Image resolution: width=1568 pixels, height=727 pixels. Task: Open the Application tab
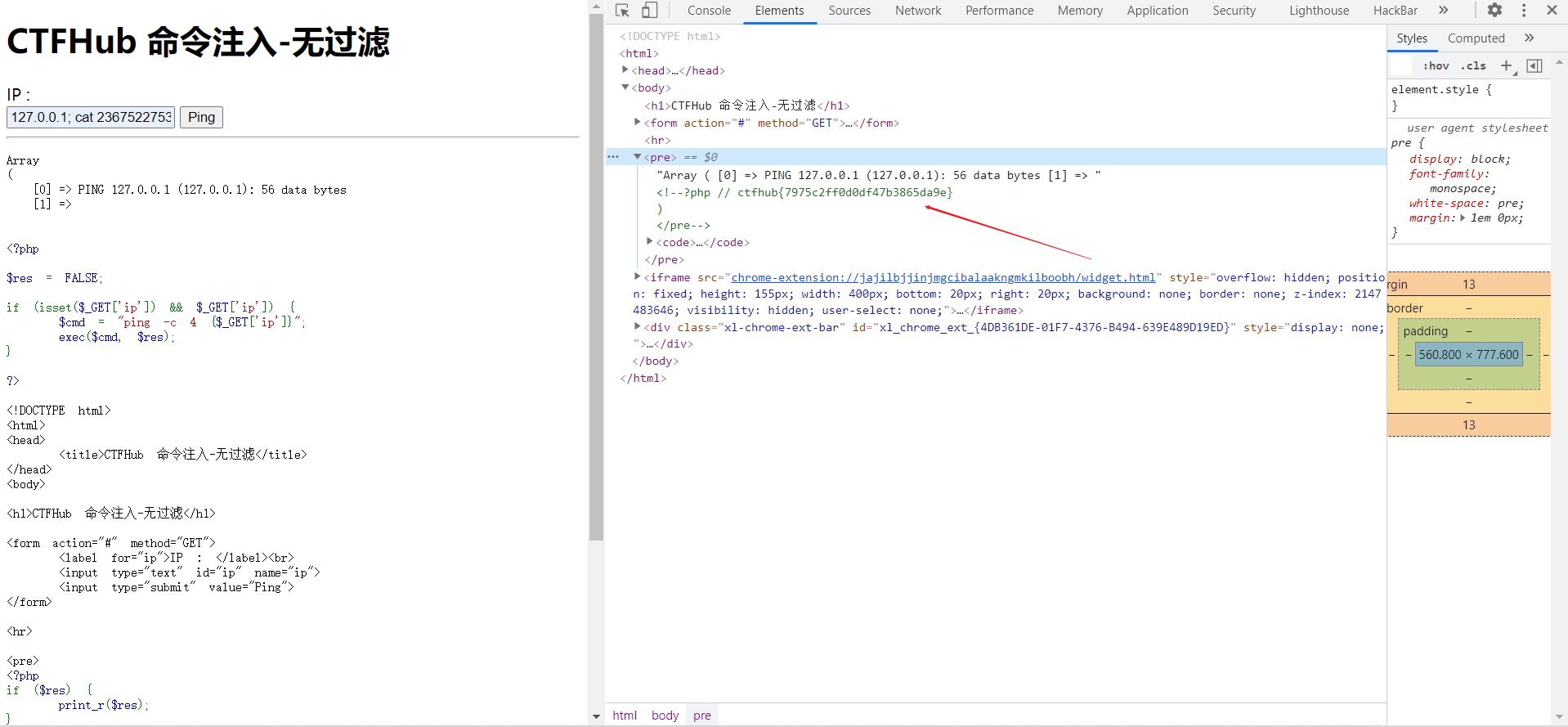1158,11
